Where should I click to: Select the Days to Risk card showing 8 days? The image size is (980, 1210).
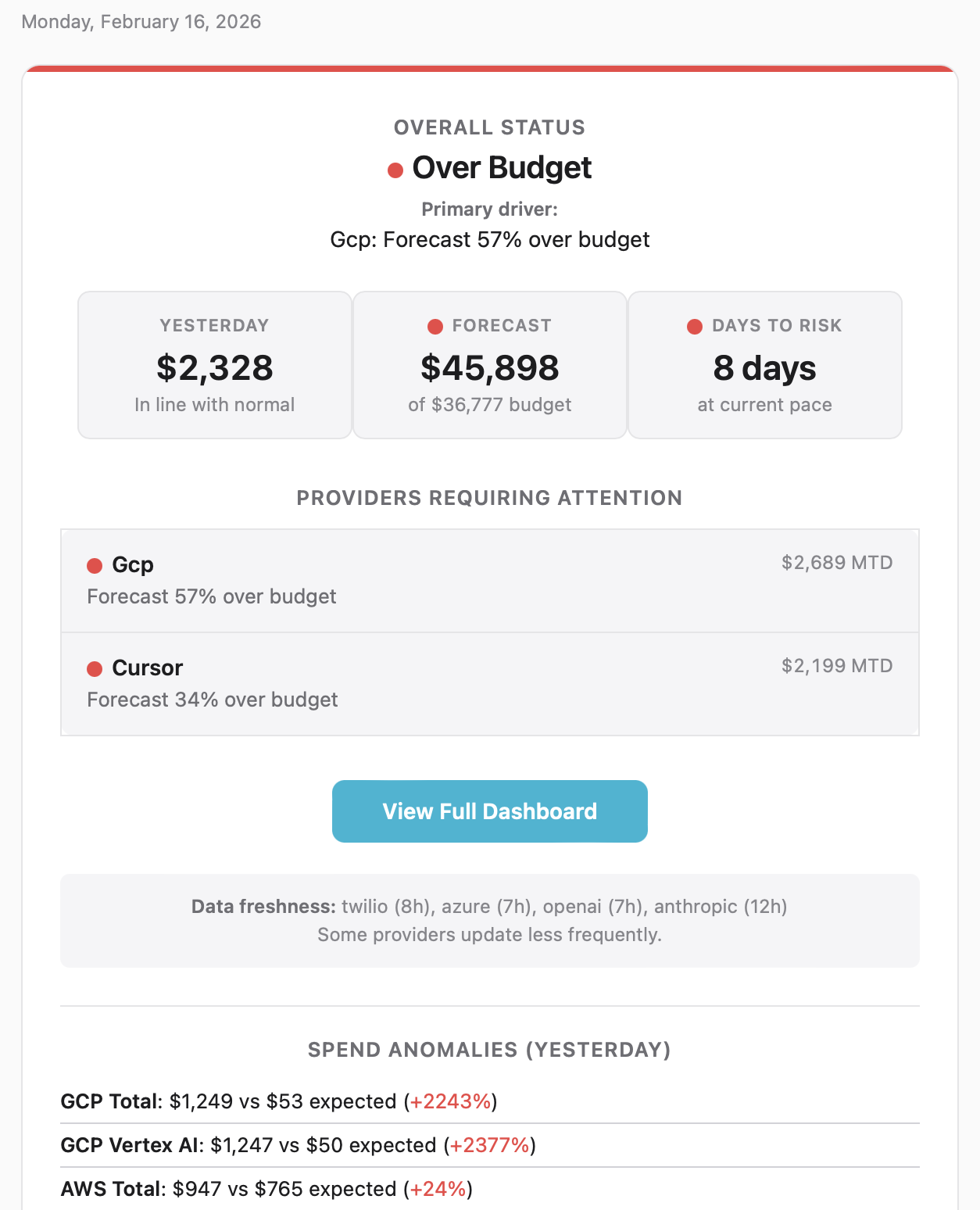765,363
